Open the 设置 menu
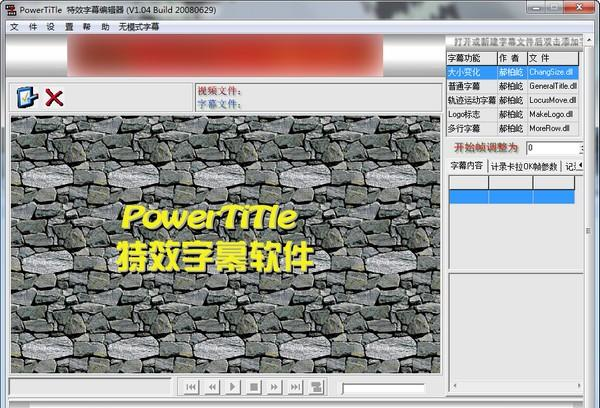 [x=59, y=27]
